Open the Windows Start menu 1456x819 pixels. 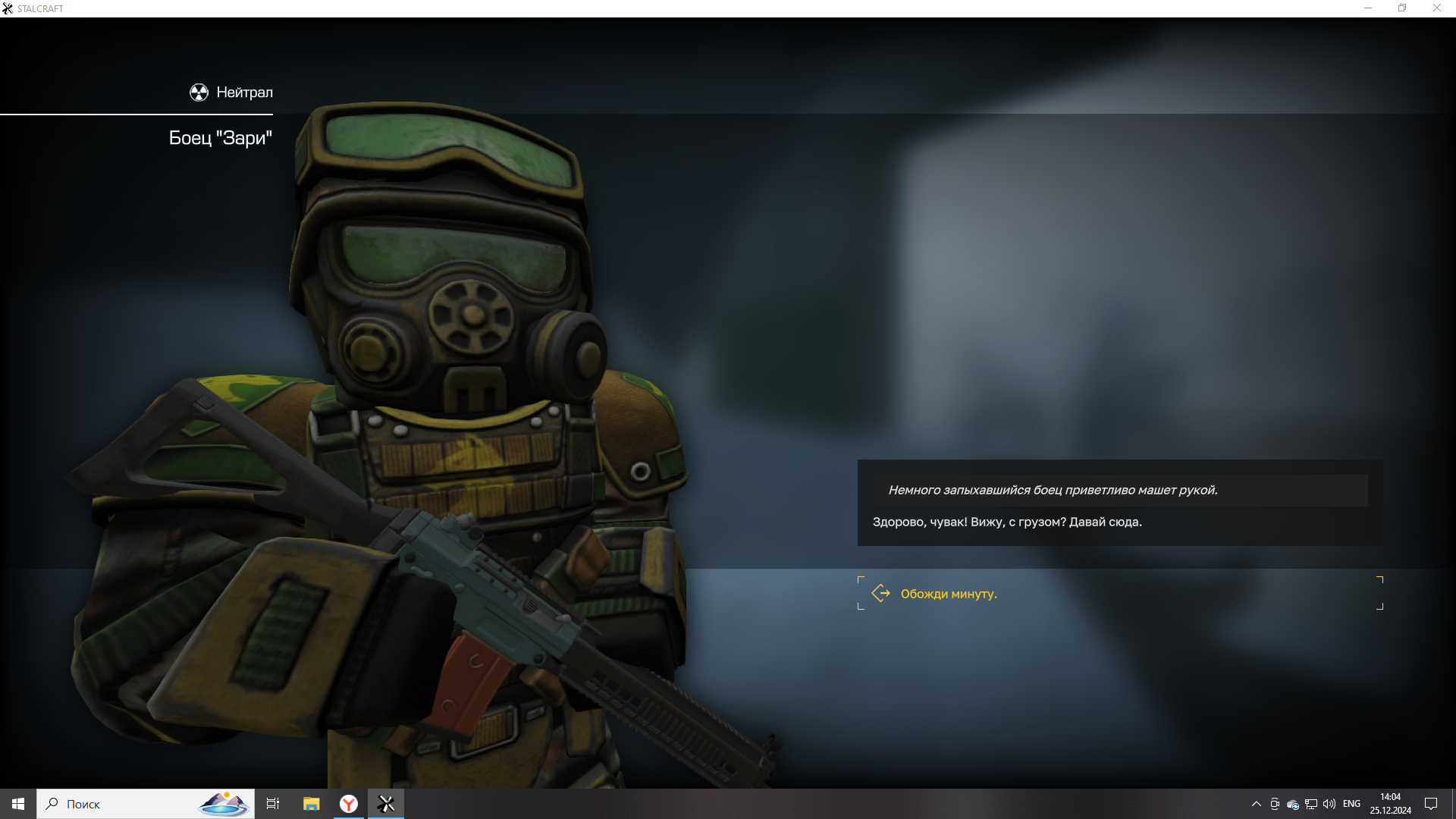click(x=18, y=804)
